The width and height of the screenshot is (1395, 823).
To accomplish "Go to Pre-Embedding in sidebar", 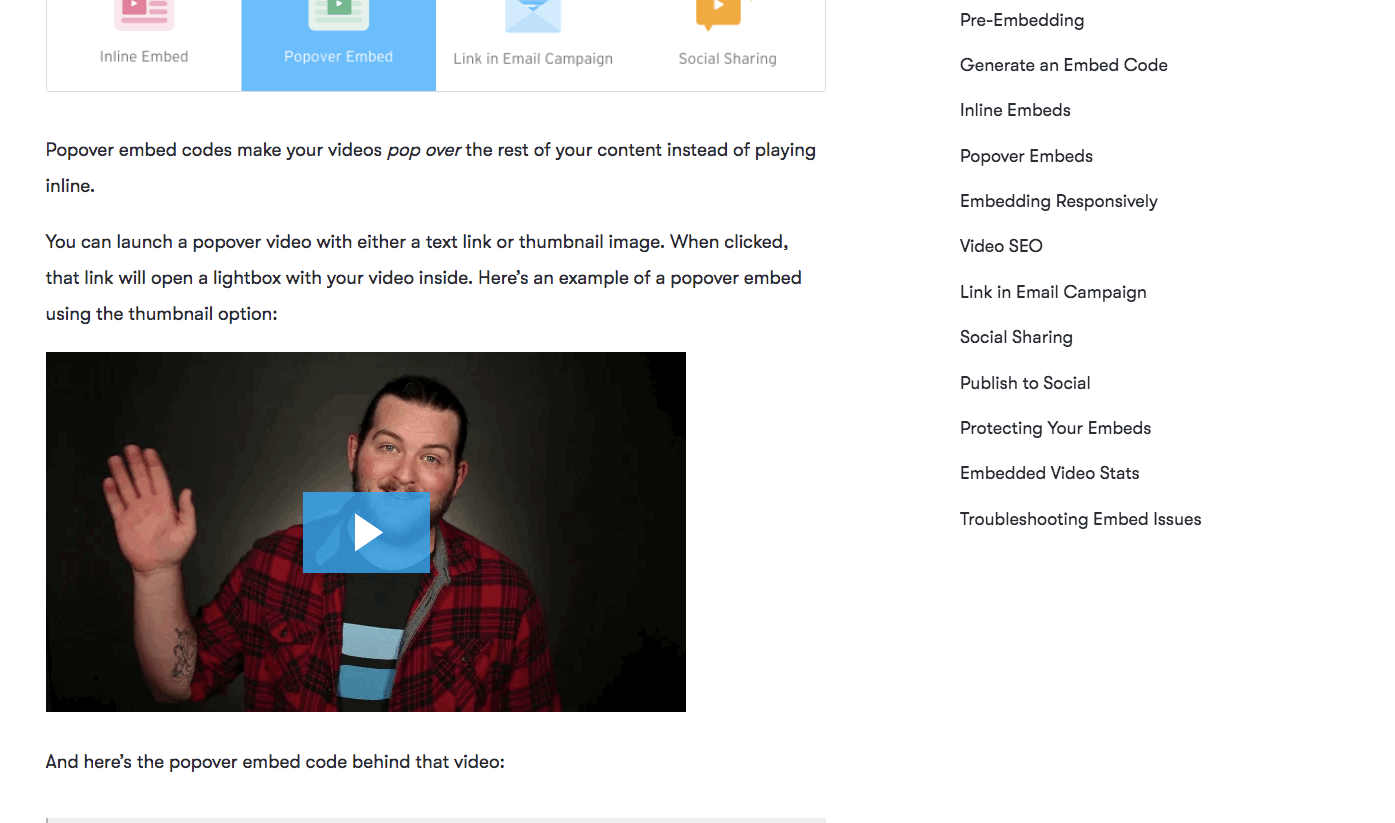I will point(1021,20).
